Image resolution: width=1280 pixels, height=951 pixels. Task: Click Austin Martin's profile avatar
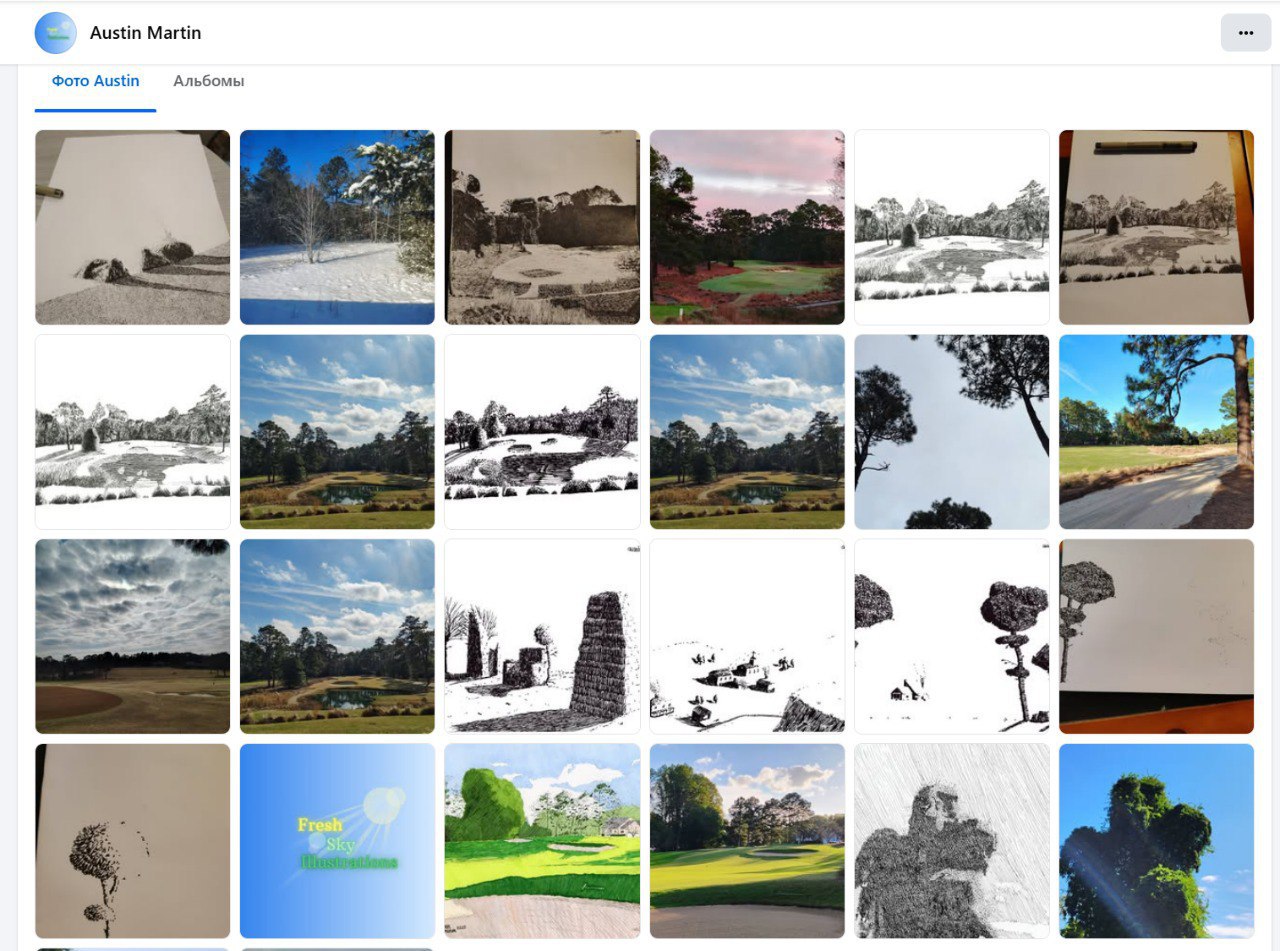55,33
